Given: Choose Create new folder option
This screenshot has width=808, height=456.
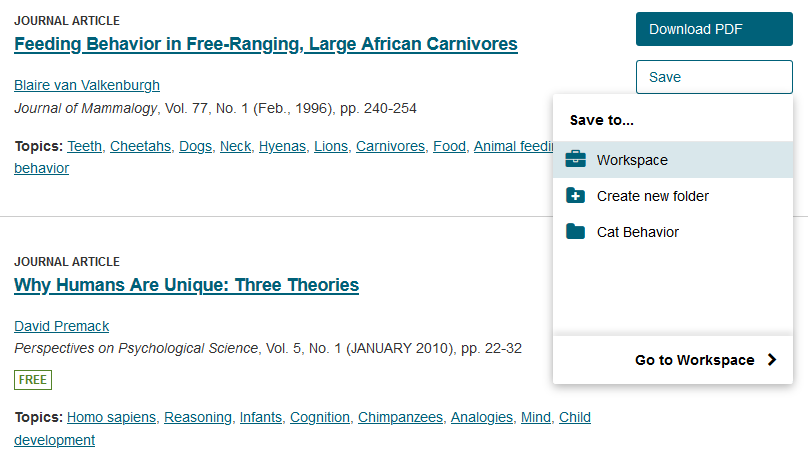Looking at the screenshot, I should 672,196.
